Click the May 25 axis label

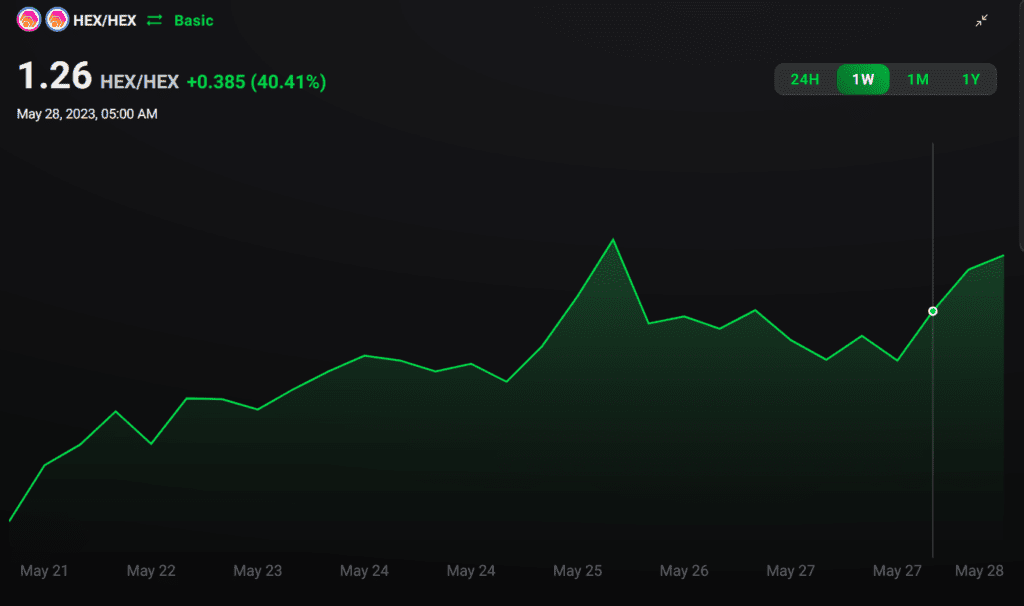[577, 571]
